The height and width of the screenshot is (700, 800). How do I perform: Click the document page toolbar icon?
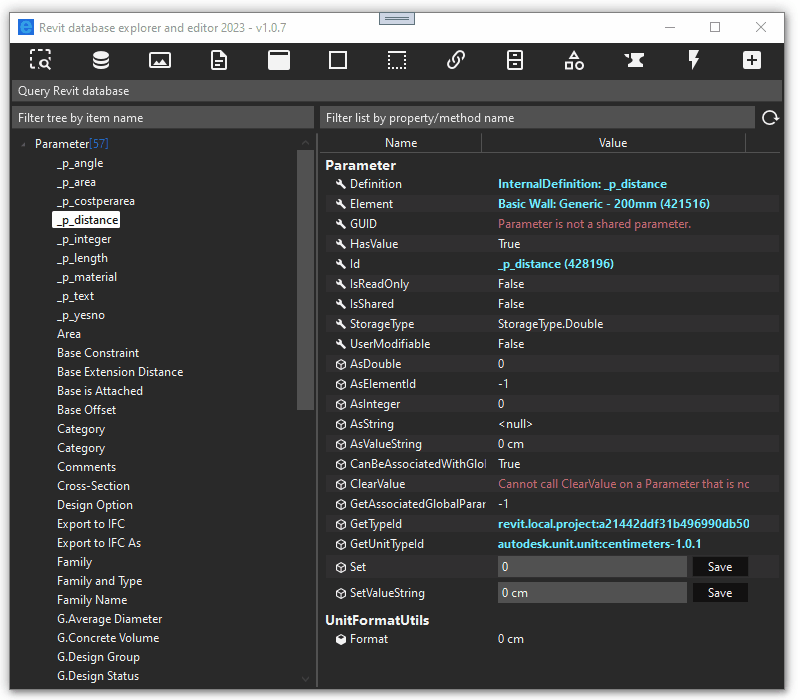point(219,60)
